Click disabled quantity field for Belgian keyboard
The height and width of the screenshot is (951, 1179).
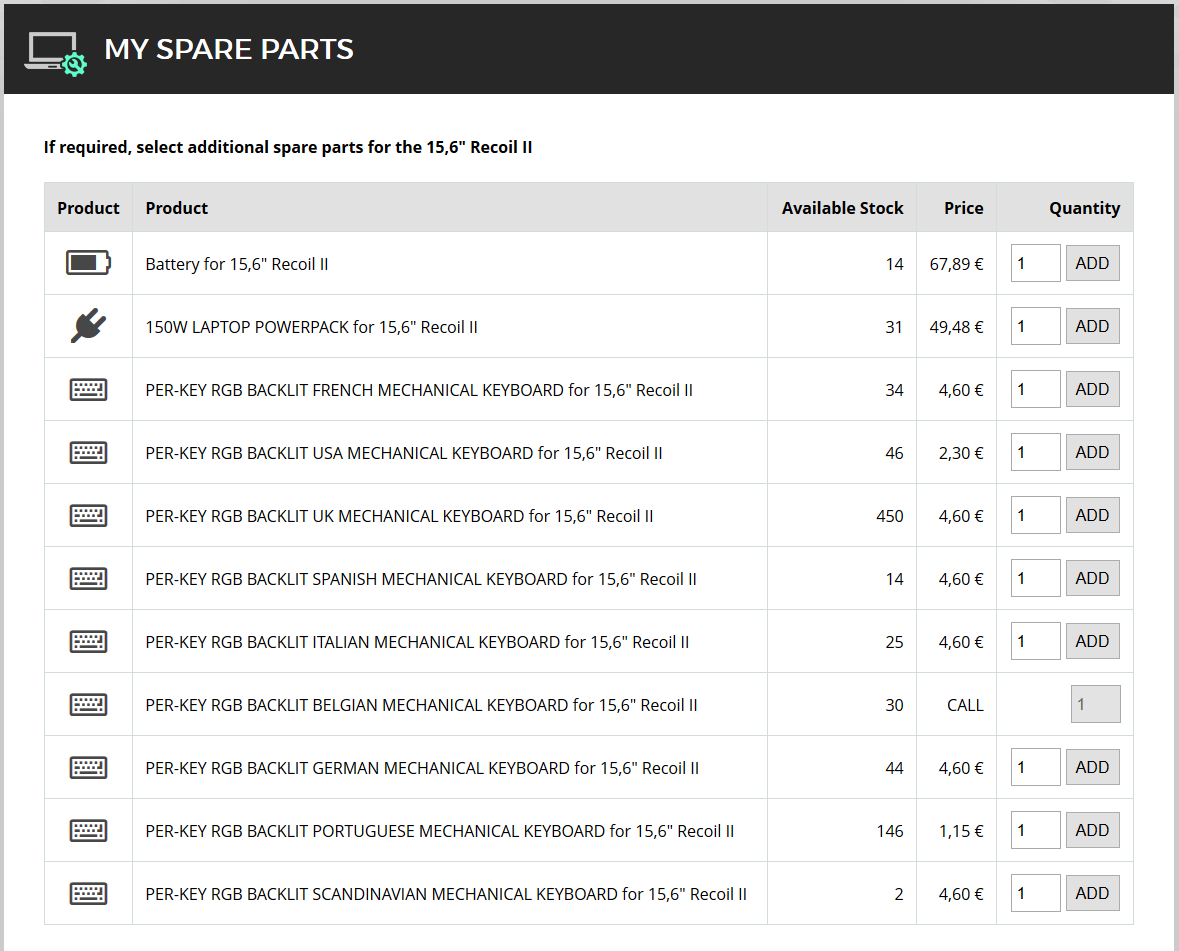1096,704
